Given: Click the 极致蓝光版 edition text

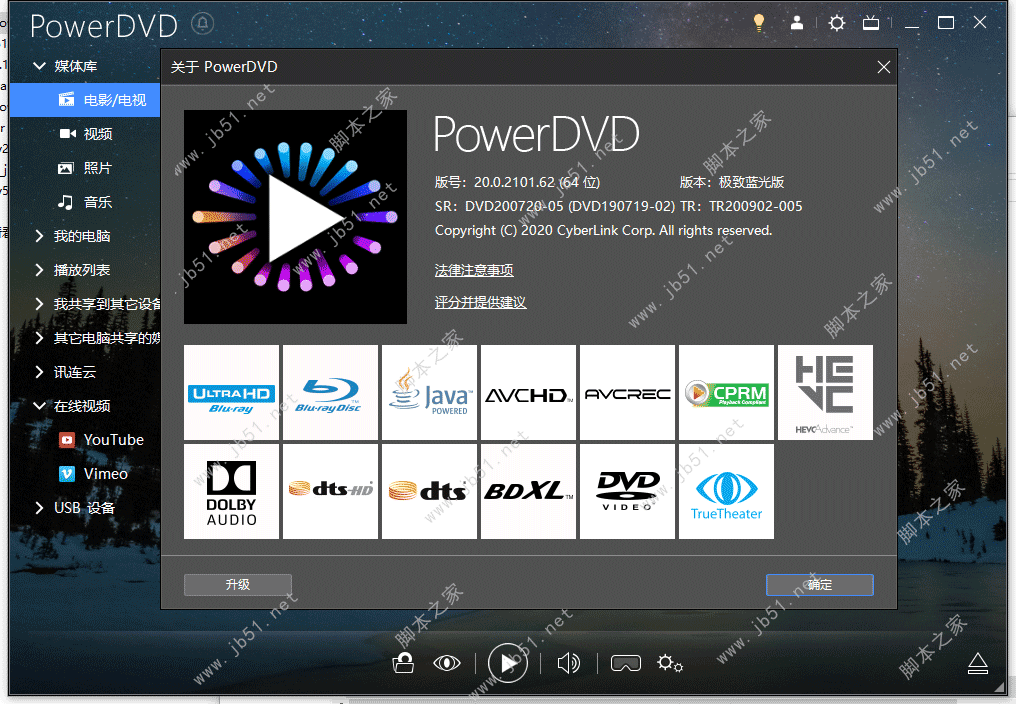Looking at the screenshot, I should click(x=751, y=182).
